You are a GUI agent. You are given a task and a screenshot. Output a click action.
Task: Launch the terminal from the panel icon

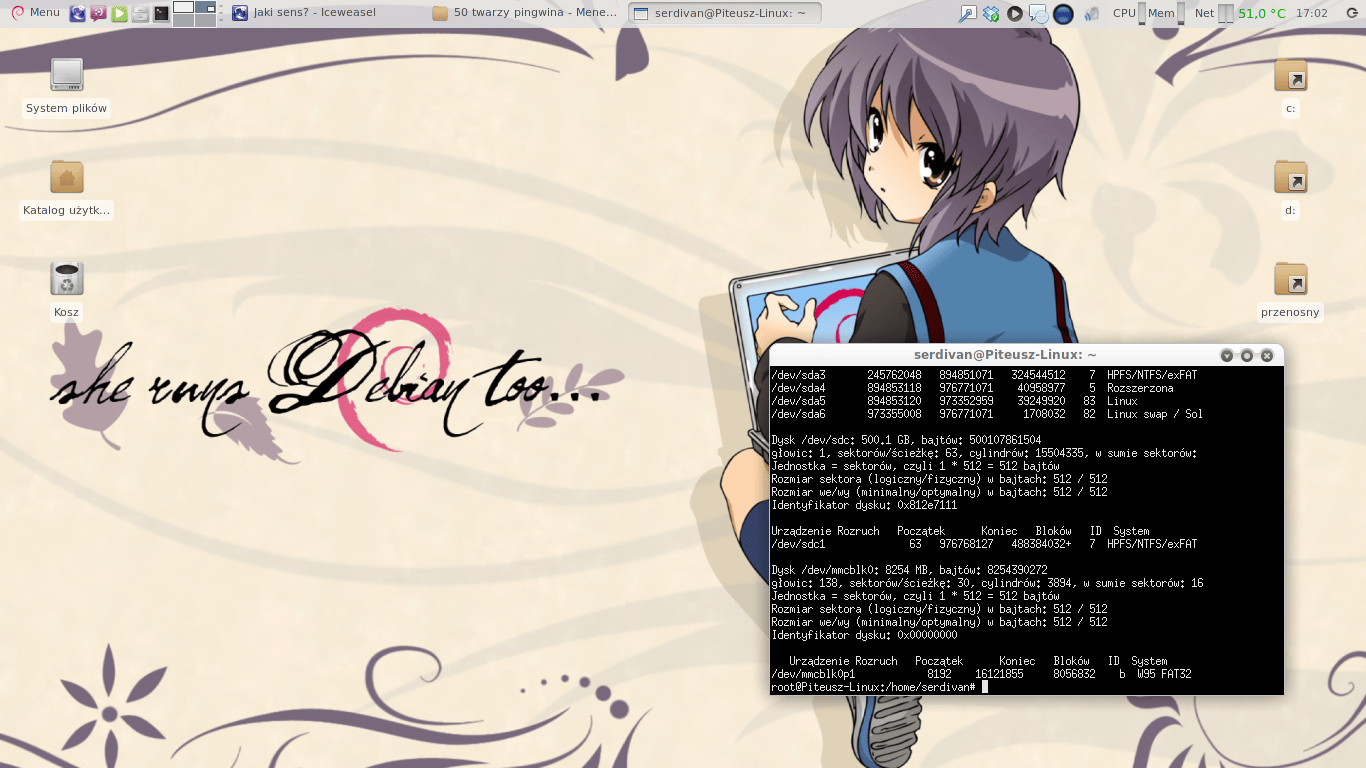(161, 13)
